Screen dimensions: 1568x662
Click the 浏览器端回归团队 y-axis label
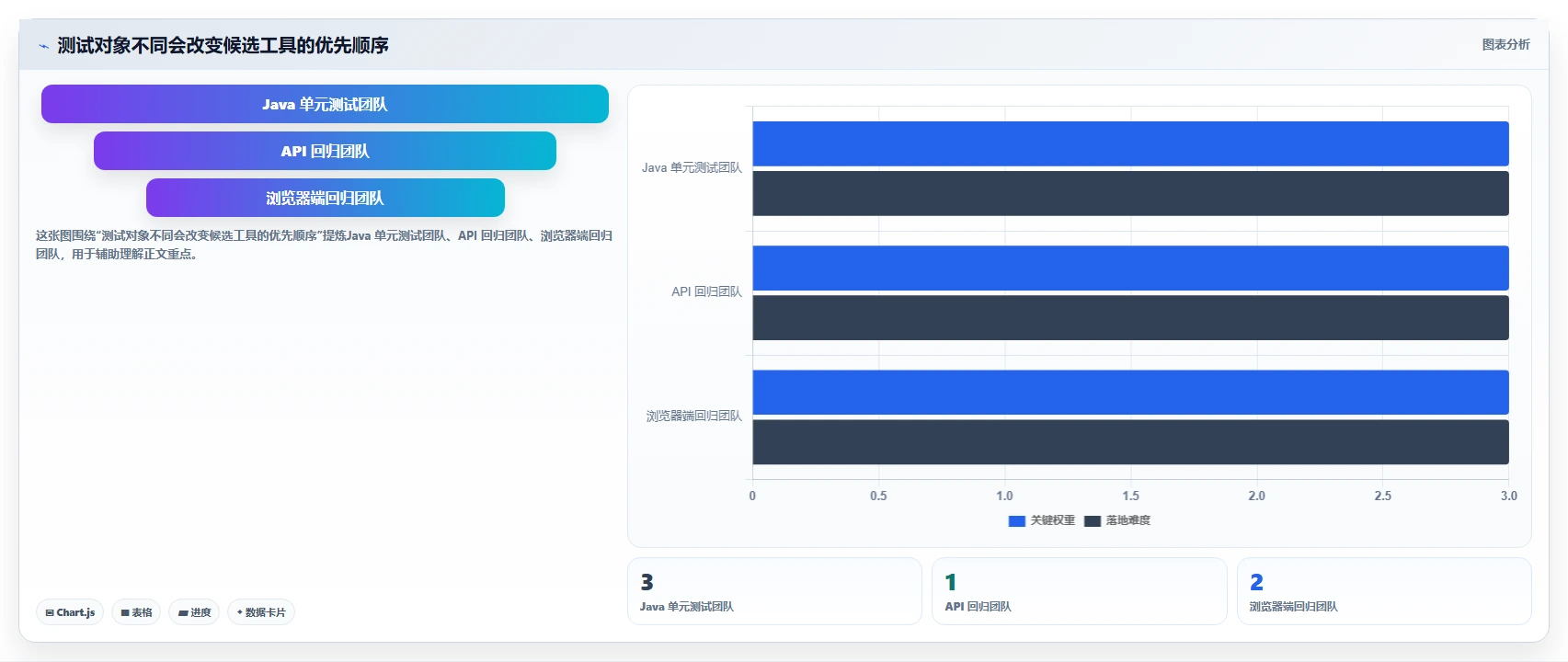coord(693,417)
